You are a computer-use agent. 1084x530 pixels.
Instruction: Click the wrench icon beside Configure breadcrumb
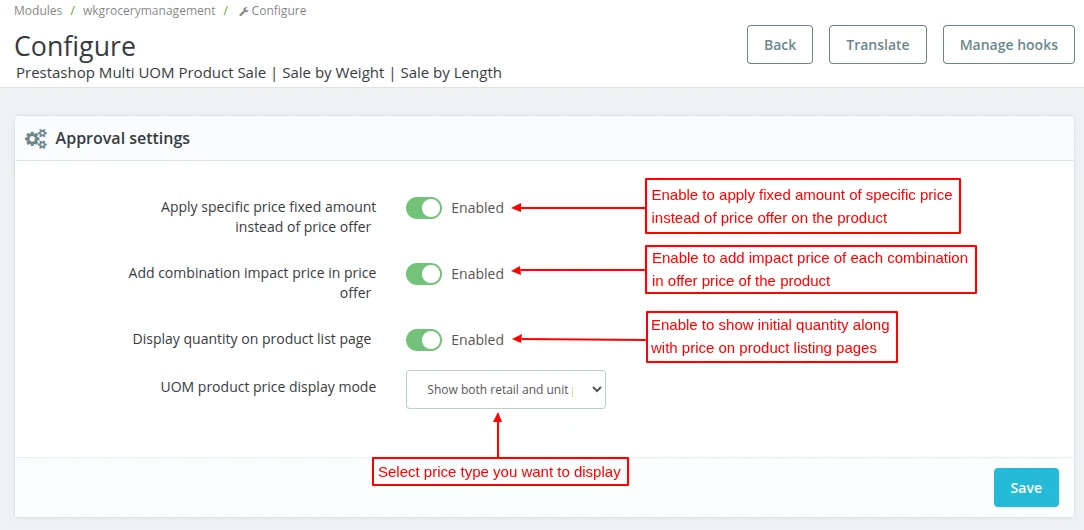click(243, 11)
